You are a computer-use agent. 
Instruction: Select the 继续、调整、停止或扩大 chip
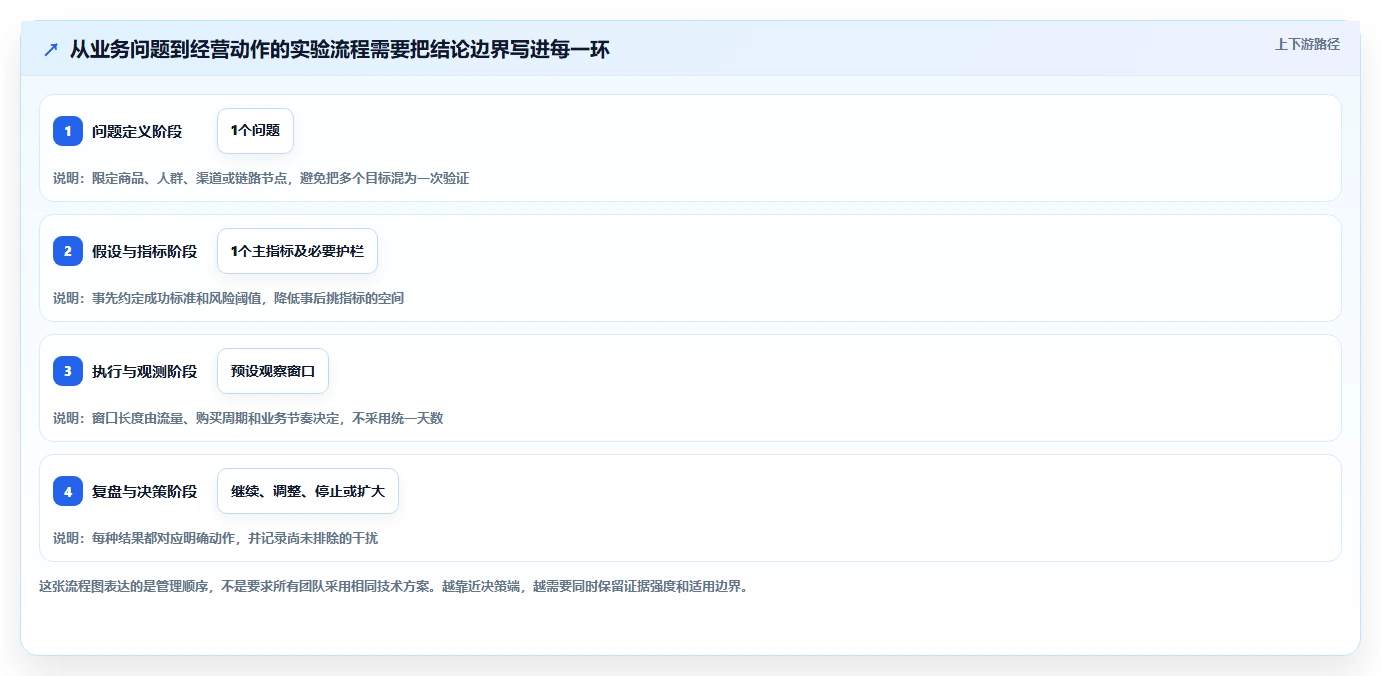(x=308, y=491)
